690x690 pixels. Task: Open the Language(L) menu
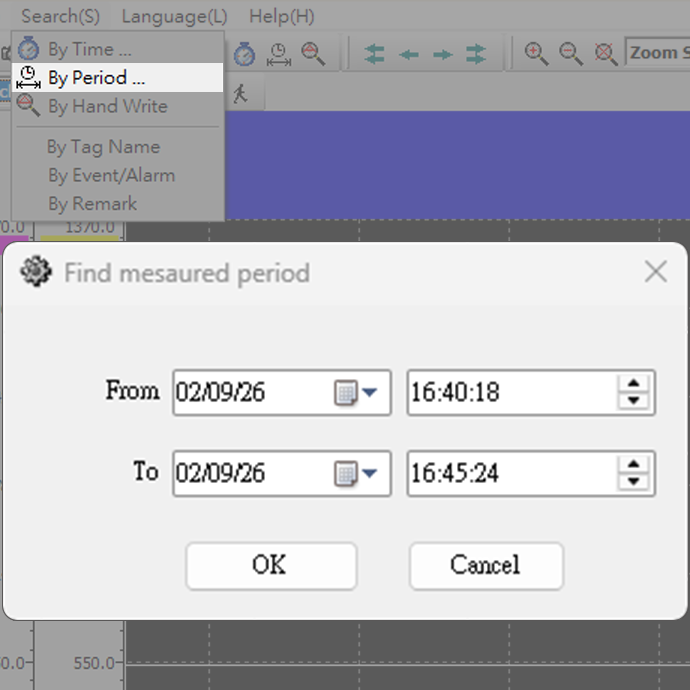point(174,16)
